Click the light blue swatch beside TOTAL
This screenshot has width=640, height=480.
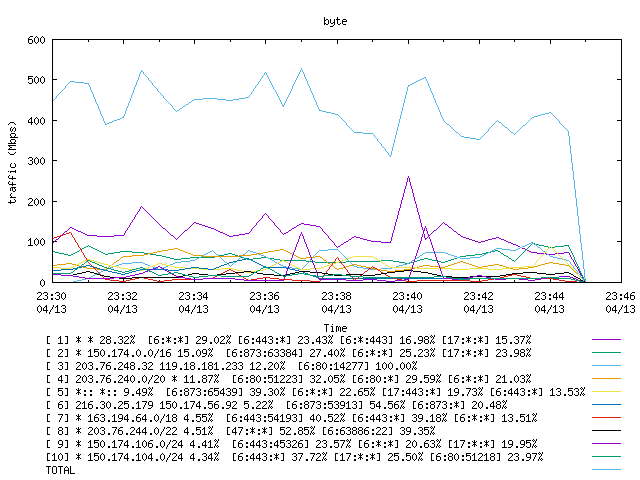606,470
